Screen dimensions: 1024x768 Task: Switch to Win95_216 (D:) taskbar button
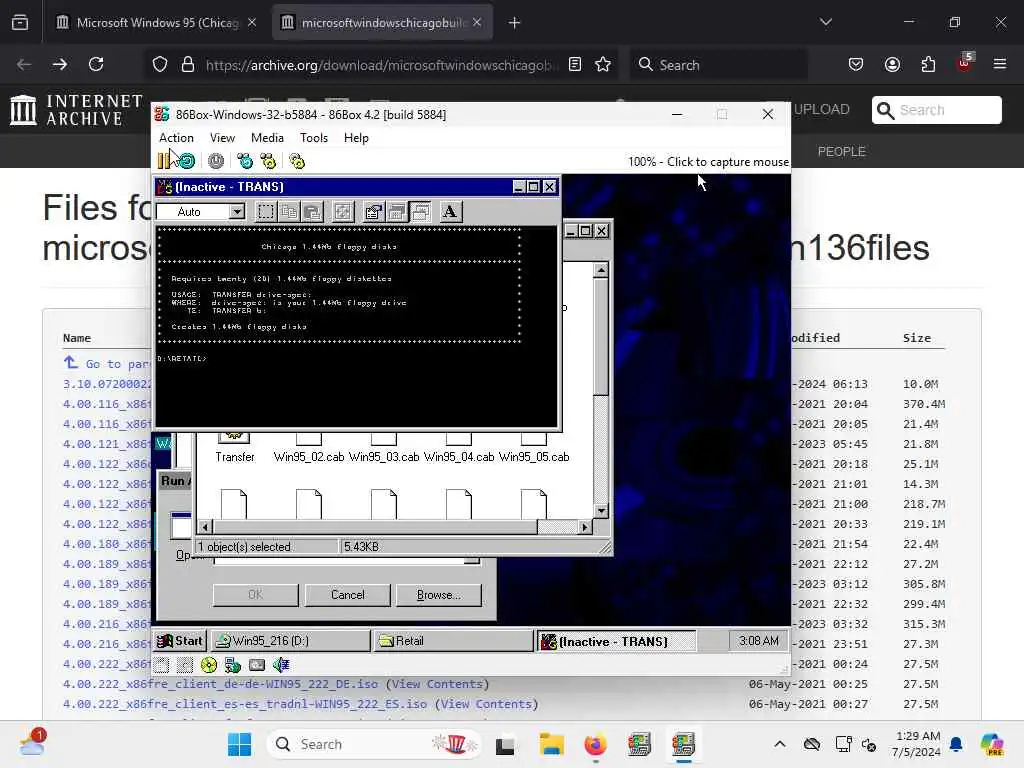tap(290, 641)
